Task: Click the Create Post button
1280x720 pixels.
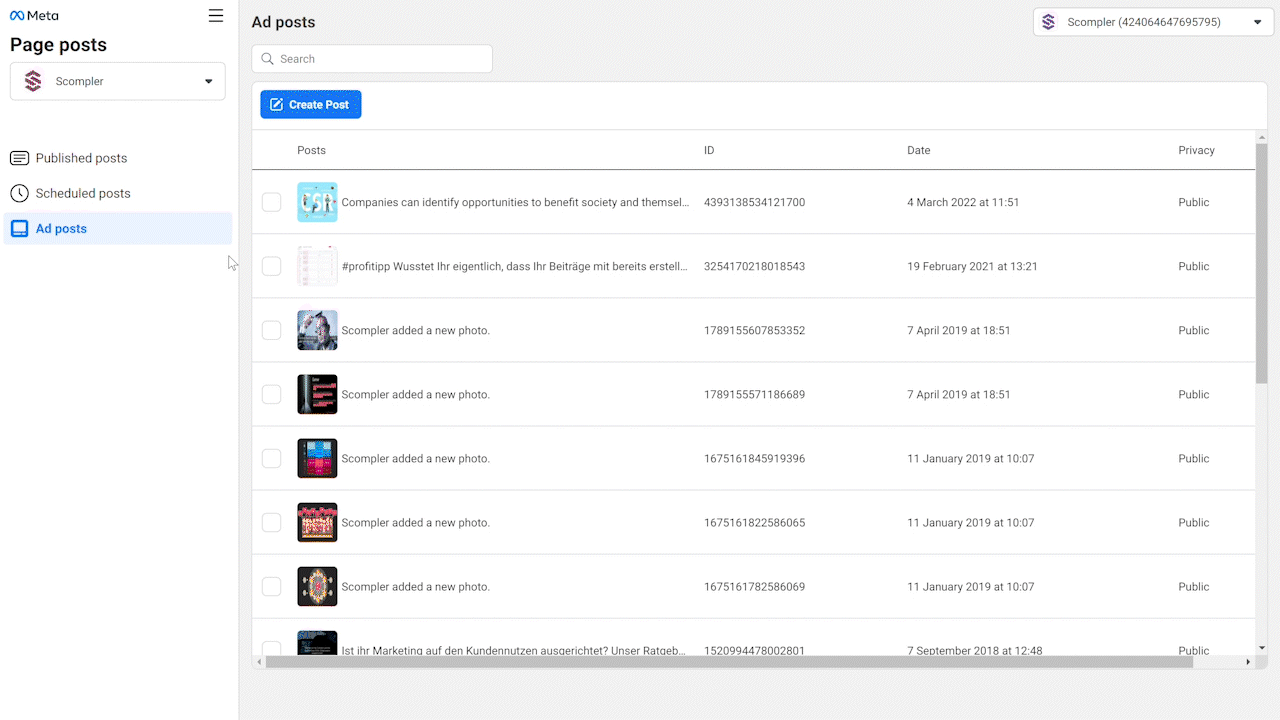Action: (310, 105)
